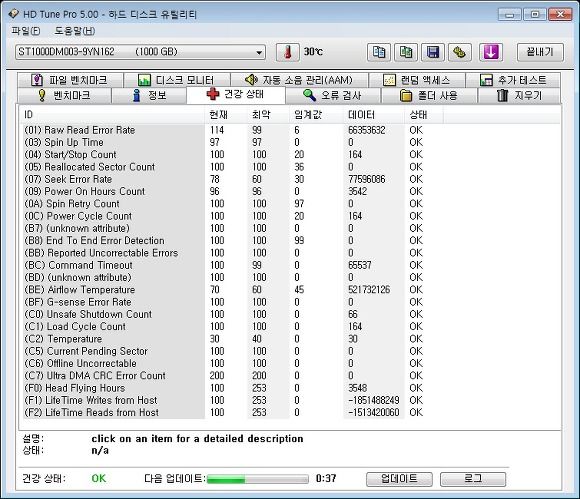Minimize the HD Tune Pro window
580x499 pixels.
509,15
